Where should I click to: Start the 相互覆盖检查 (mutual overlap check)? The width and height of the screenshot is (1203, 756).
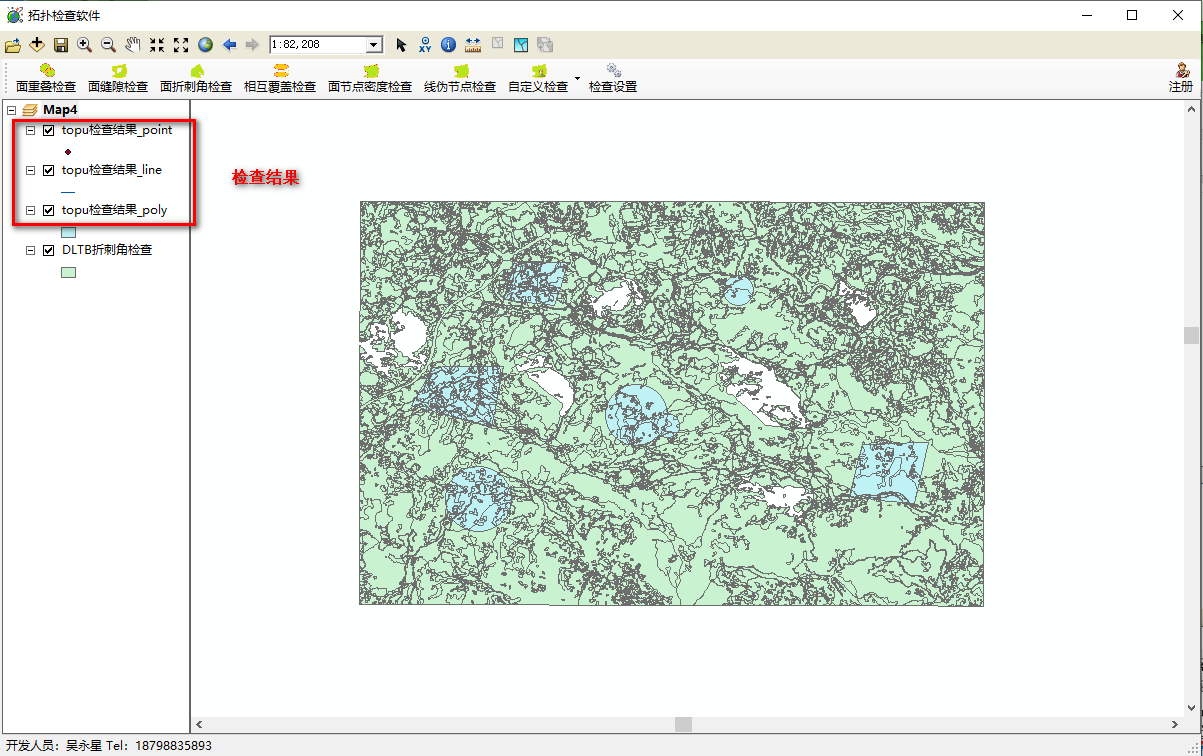click(x=280, y=76)
